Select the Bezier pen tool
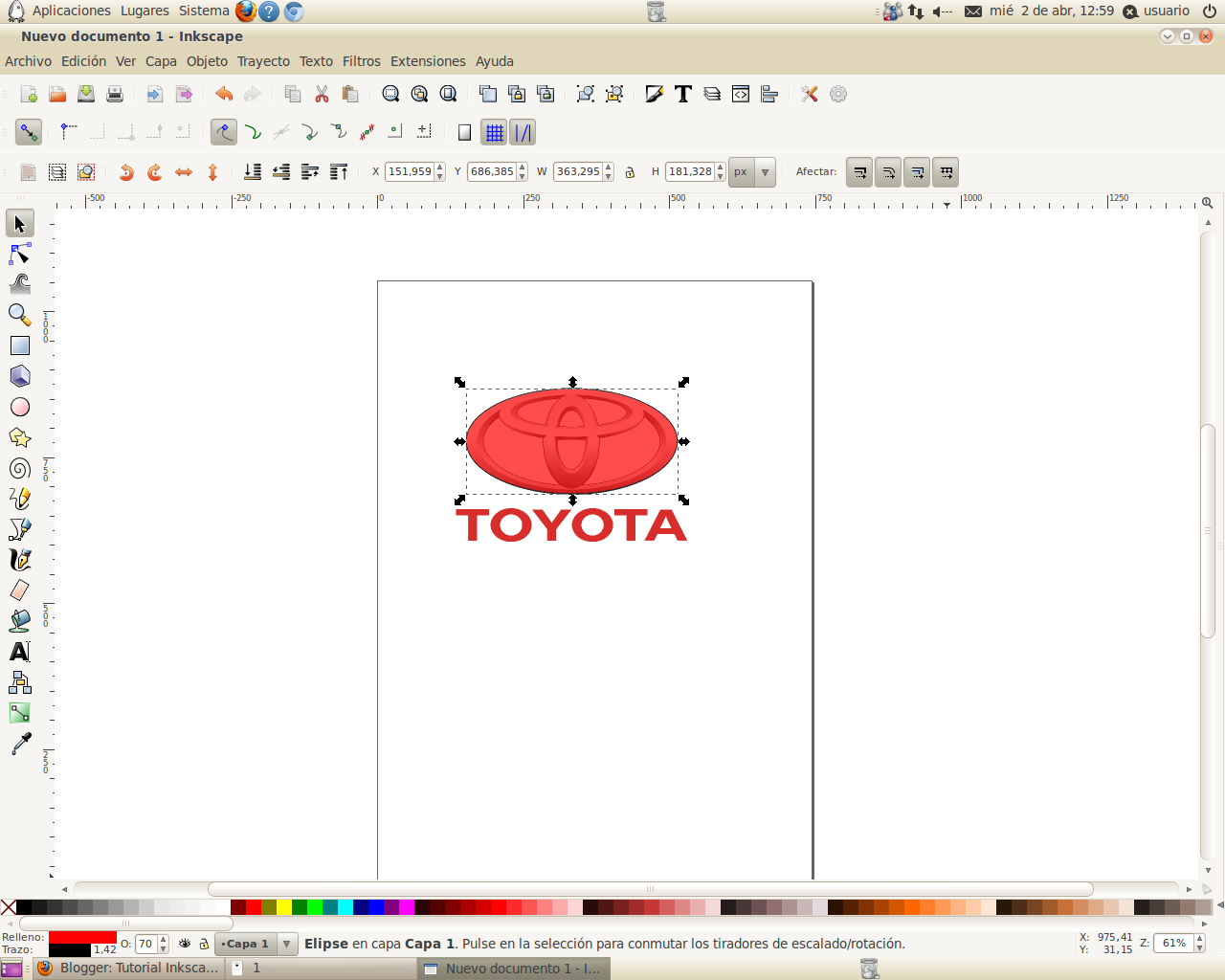This screenshot has width=1225, height=980. coord(19,529)
